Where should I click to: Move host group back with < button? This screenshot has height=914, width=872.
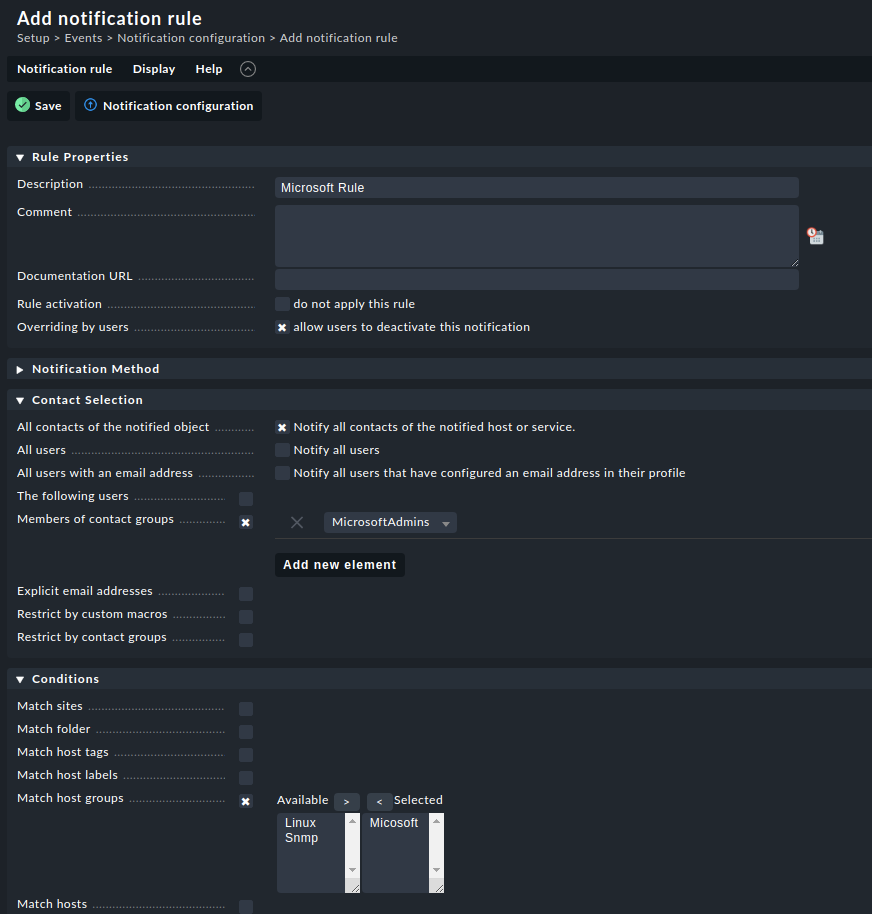(x=379, y=802)
